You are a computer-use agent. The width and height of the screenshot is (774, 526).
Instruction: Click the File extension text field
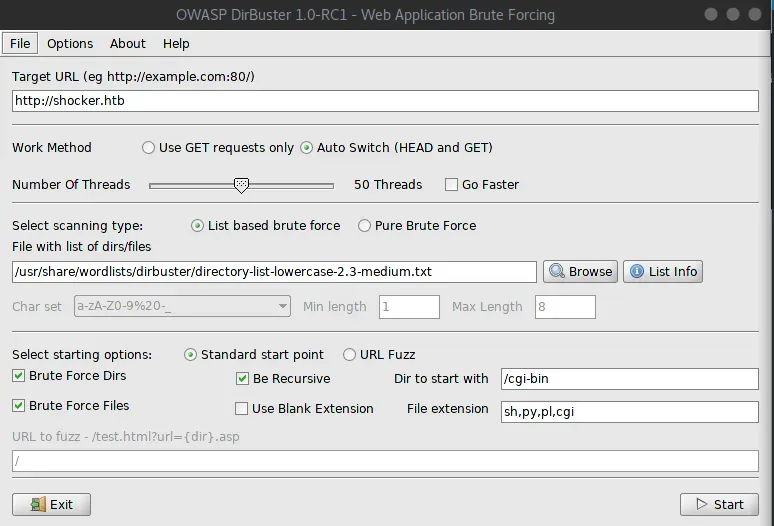(x=629, y=411)
